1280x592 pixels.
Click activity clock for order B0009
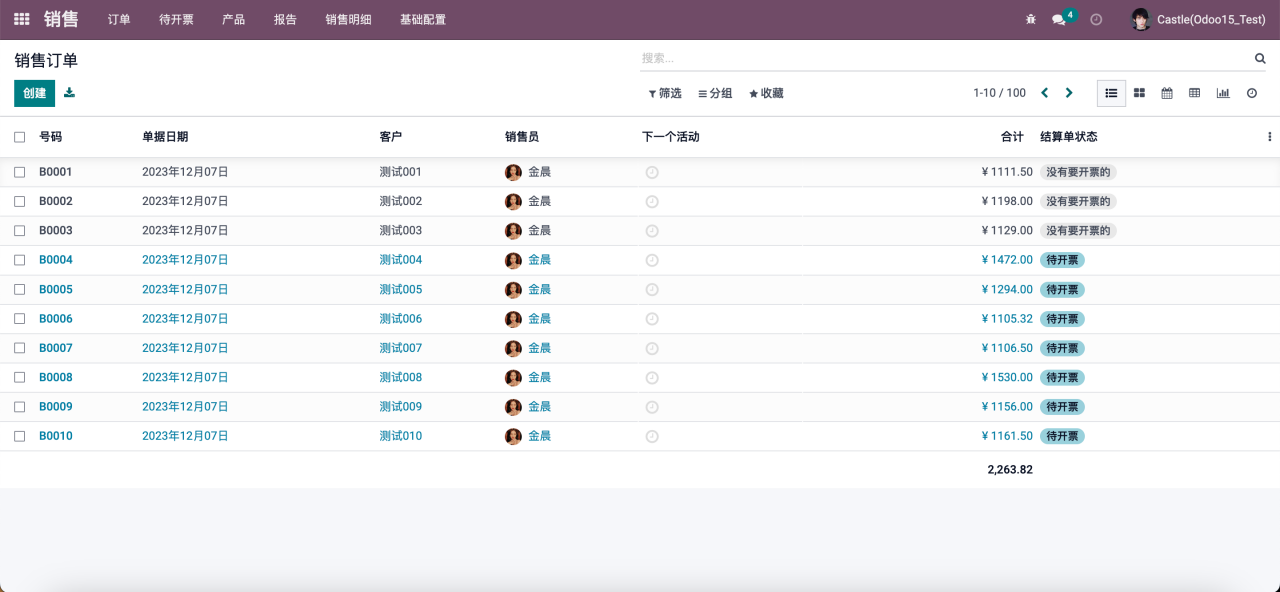coord(652,407)
